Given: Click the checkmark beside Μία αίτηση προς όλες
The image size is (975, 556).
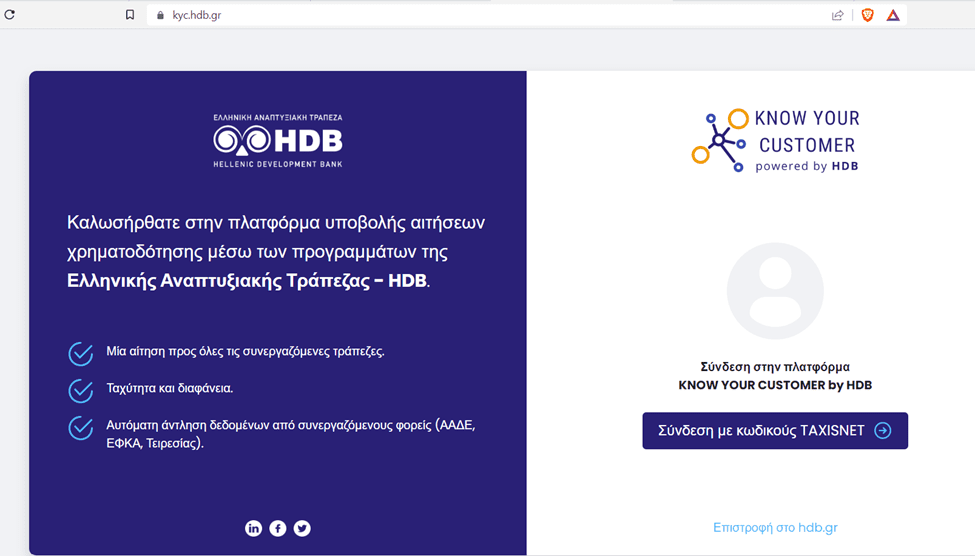Looking at the screenshot, I should tap(81, 353).
